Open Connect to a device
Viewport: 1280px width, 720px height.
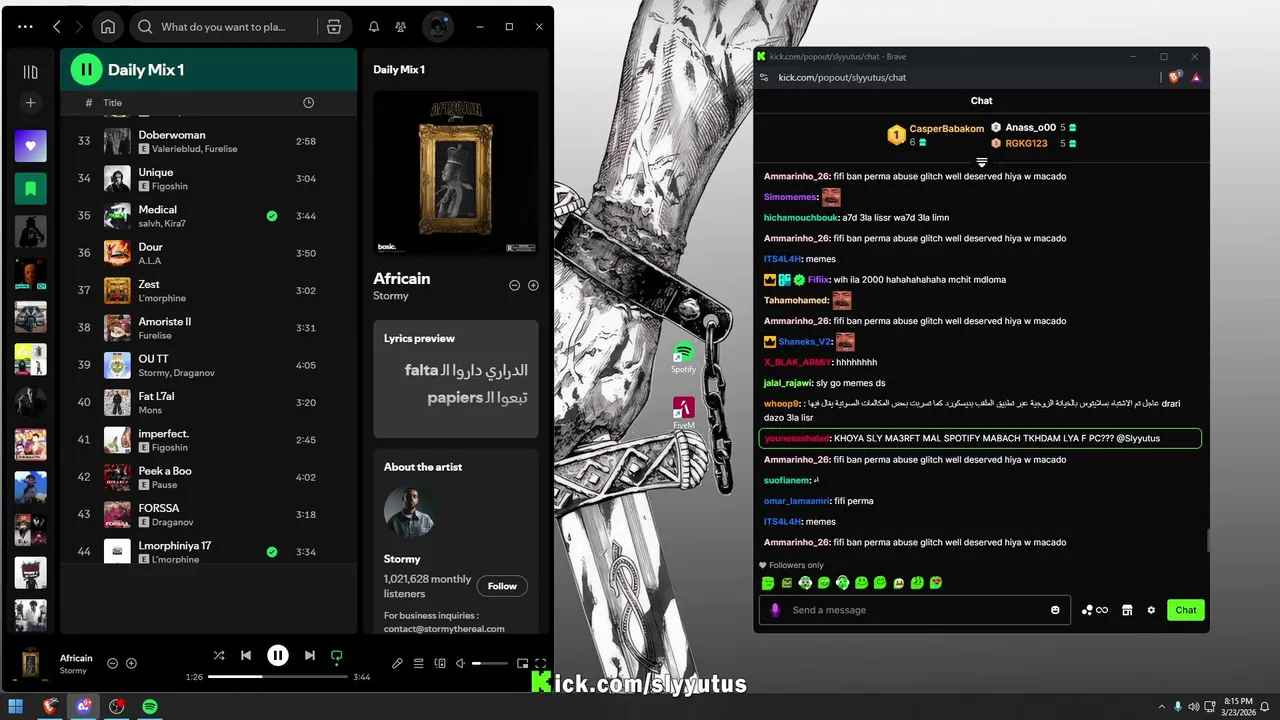pos(440,663)
